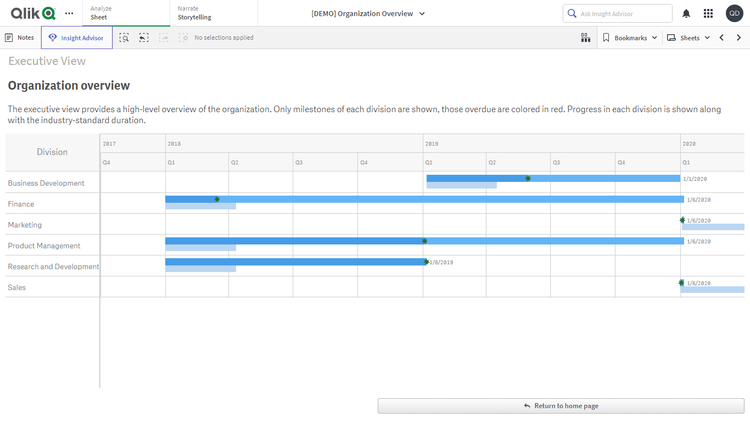Switch to the Narrate Storytelling tab
Screen dimensions: 750x422
click(194, 13)
